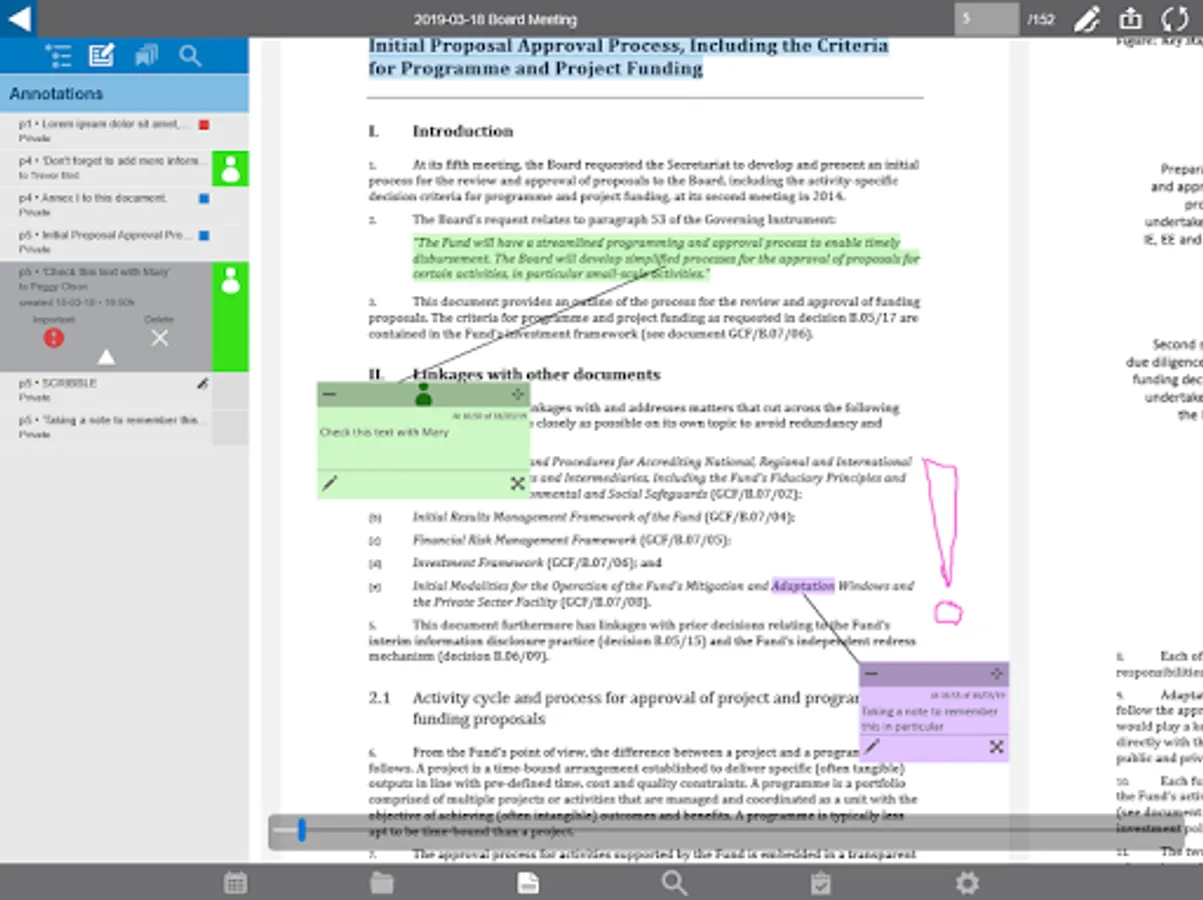Minimize the green sticky note
The image size is (1203, 900).
pyautogui.click(x=329, y=395)
